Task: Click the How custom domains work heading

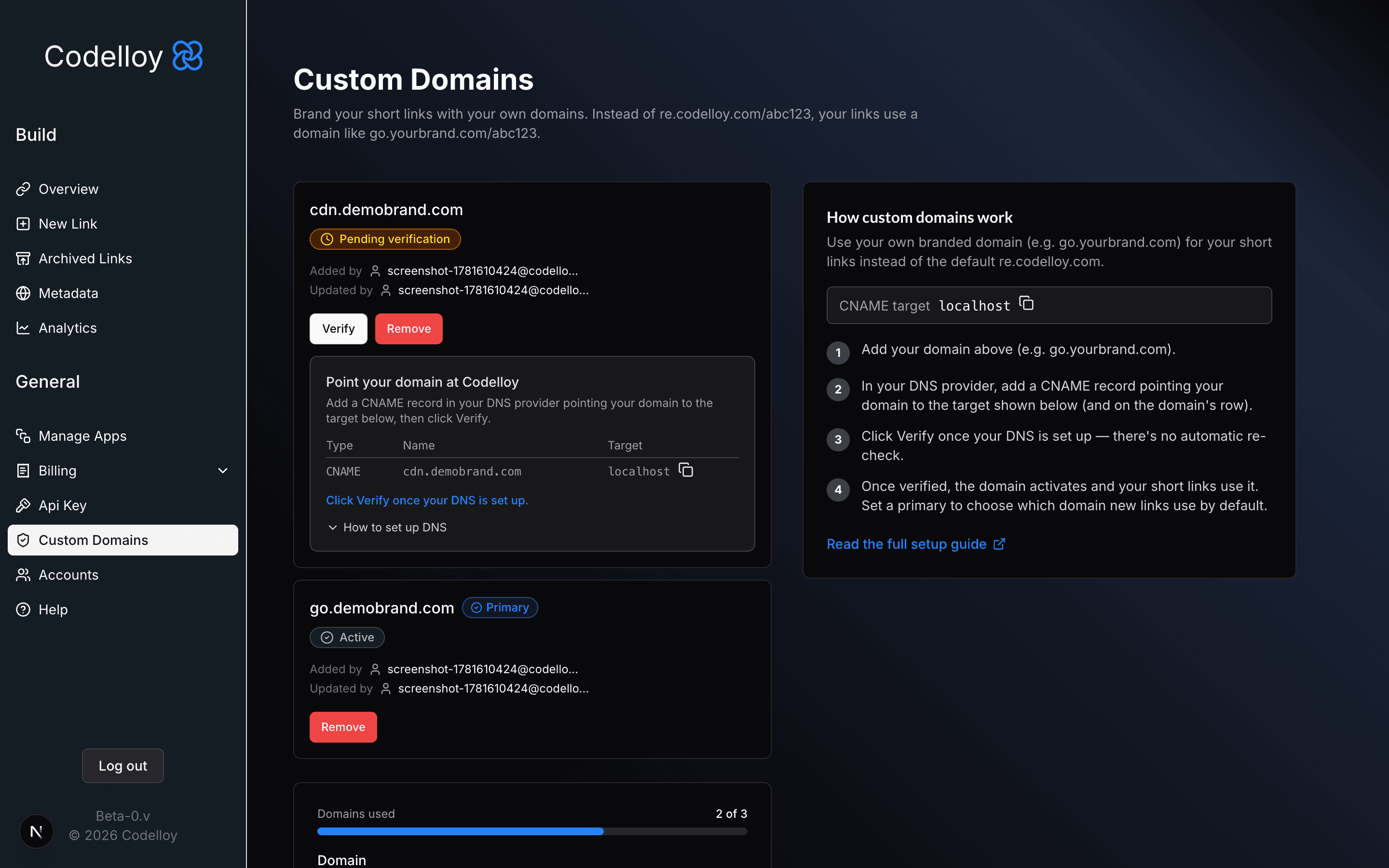Action: click(x=920, y=217)
